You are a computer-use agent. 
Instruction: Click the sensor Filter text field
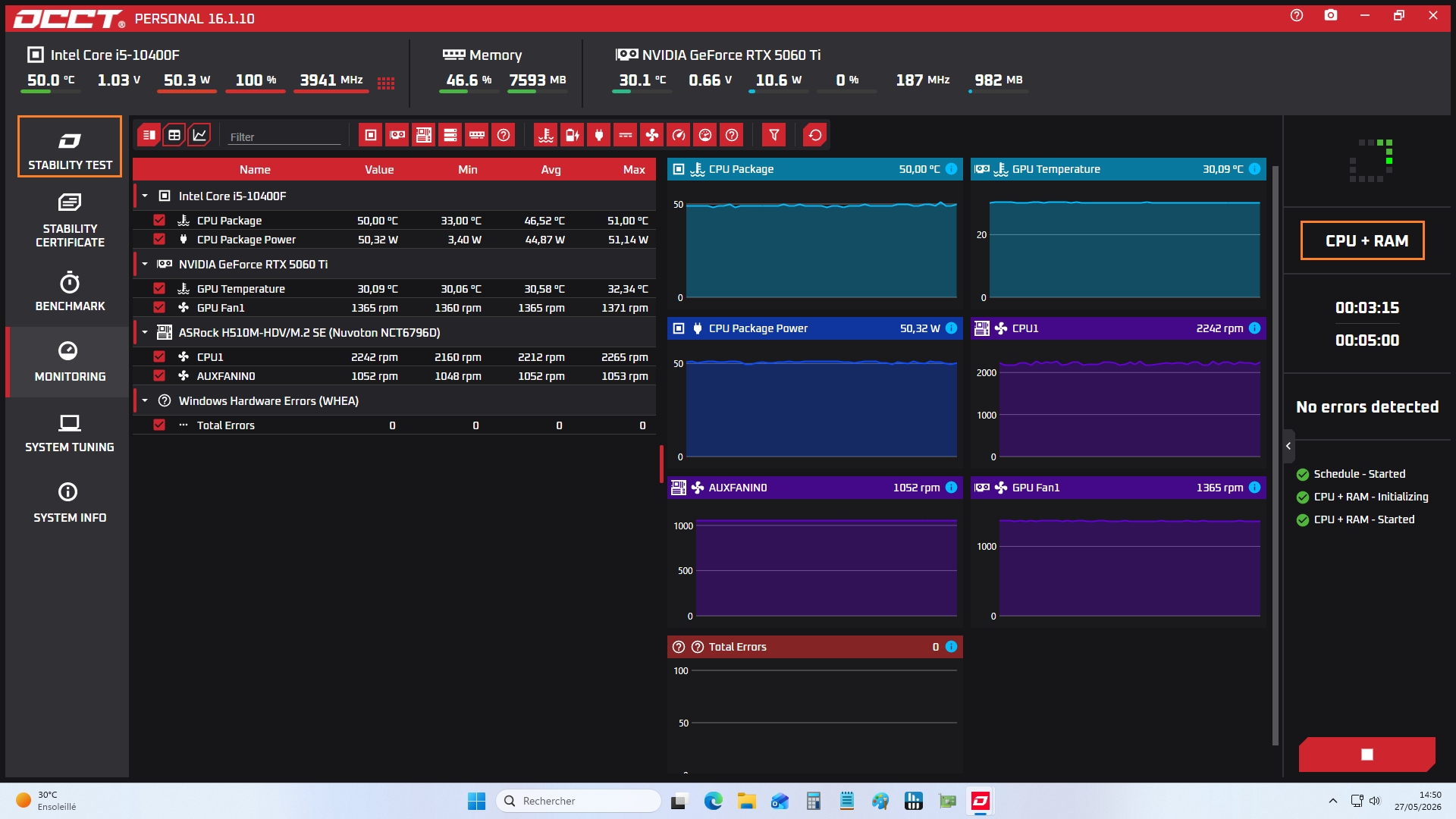[x=284, y=136]
